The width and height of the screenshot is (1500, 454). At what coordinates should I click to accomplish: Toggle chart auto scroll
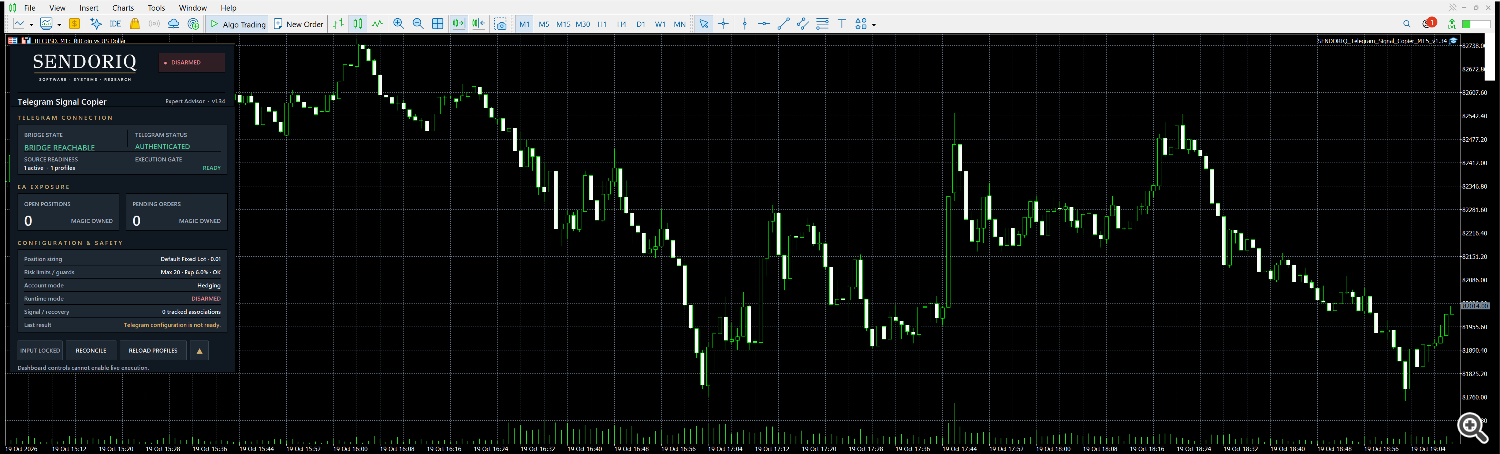tap(458, 23)
